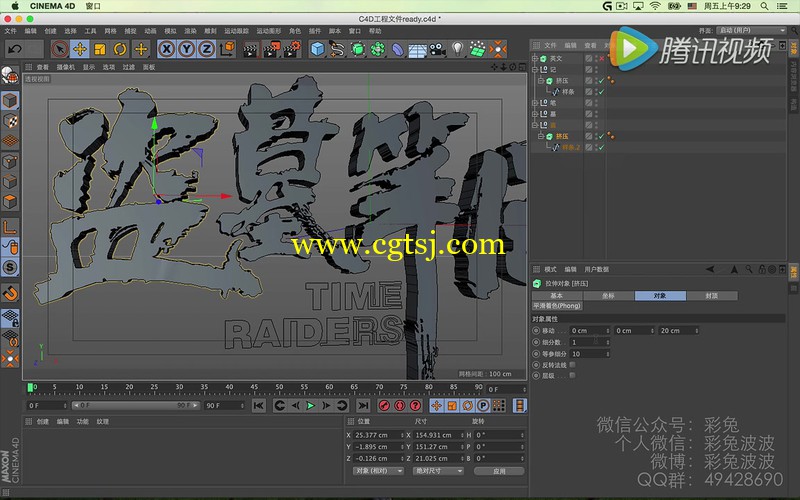The image size is (800, 500).
Task: Open the 创建 menu in main menu
Action: (50, 31)
